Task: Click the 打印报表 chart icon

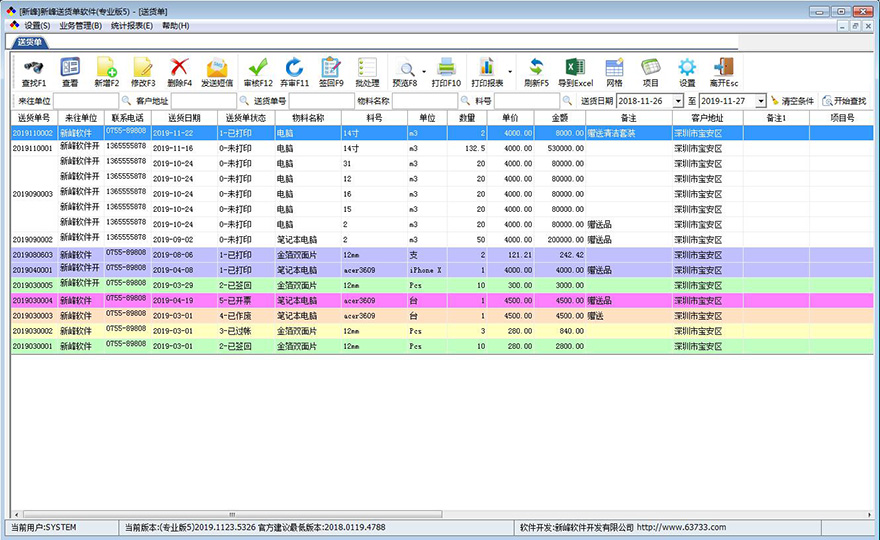Action: [487, 67]
